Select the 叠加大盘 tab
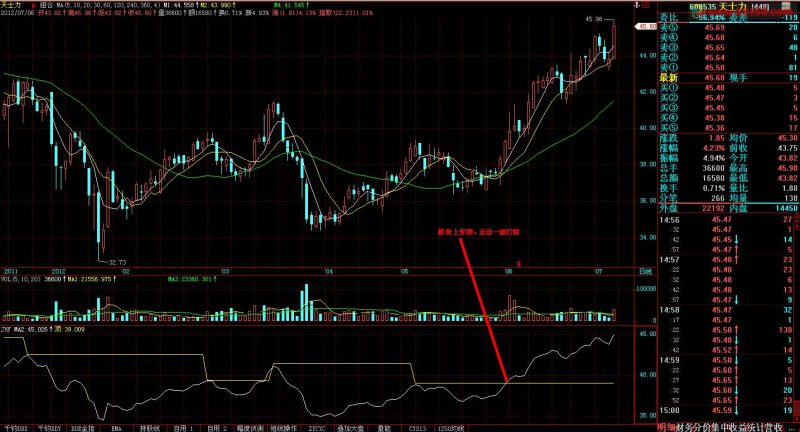This screenshot has height=432, width=800. (x=351, y=428)
